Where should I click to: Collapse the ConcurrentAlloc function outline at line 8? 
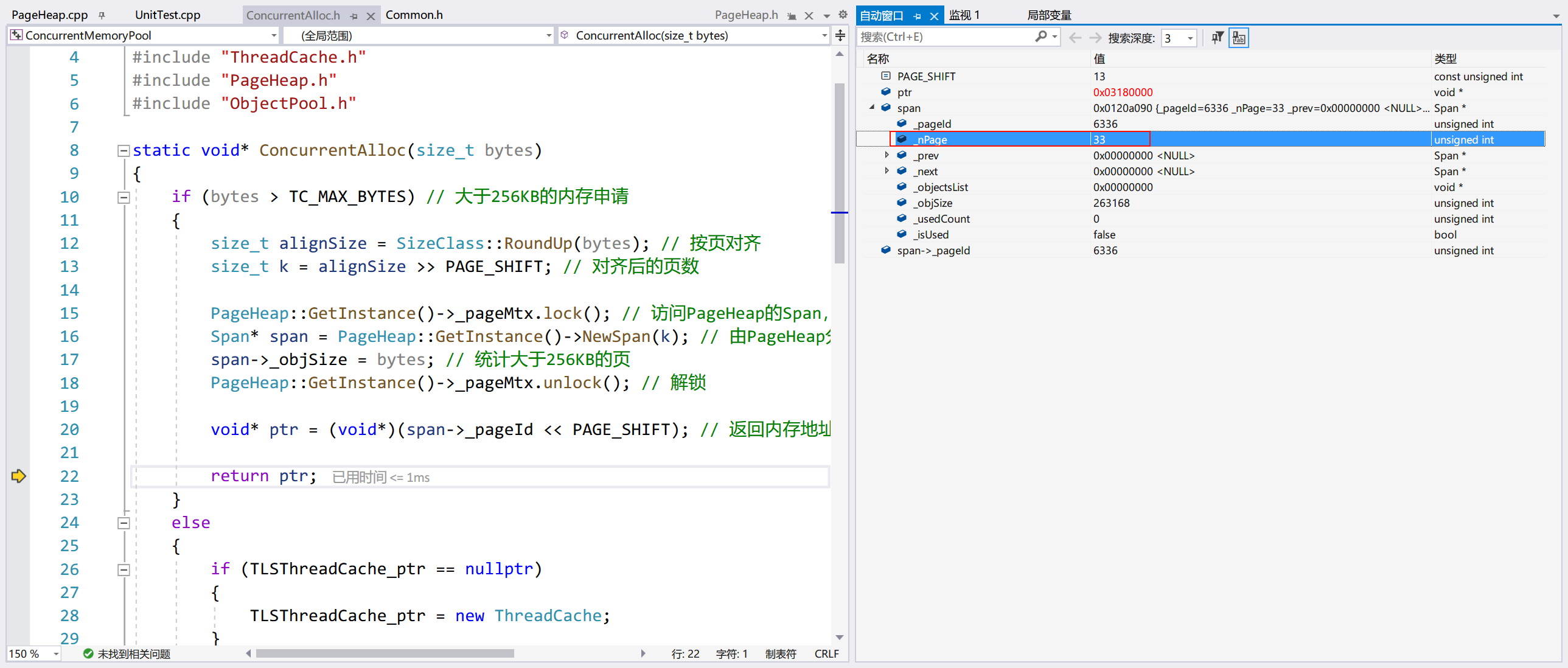[124, 150]
